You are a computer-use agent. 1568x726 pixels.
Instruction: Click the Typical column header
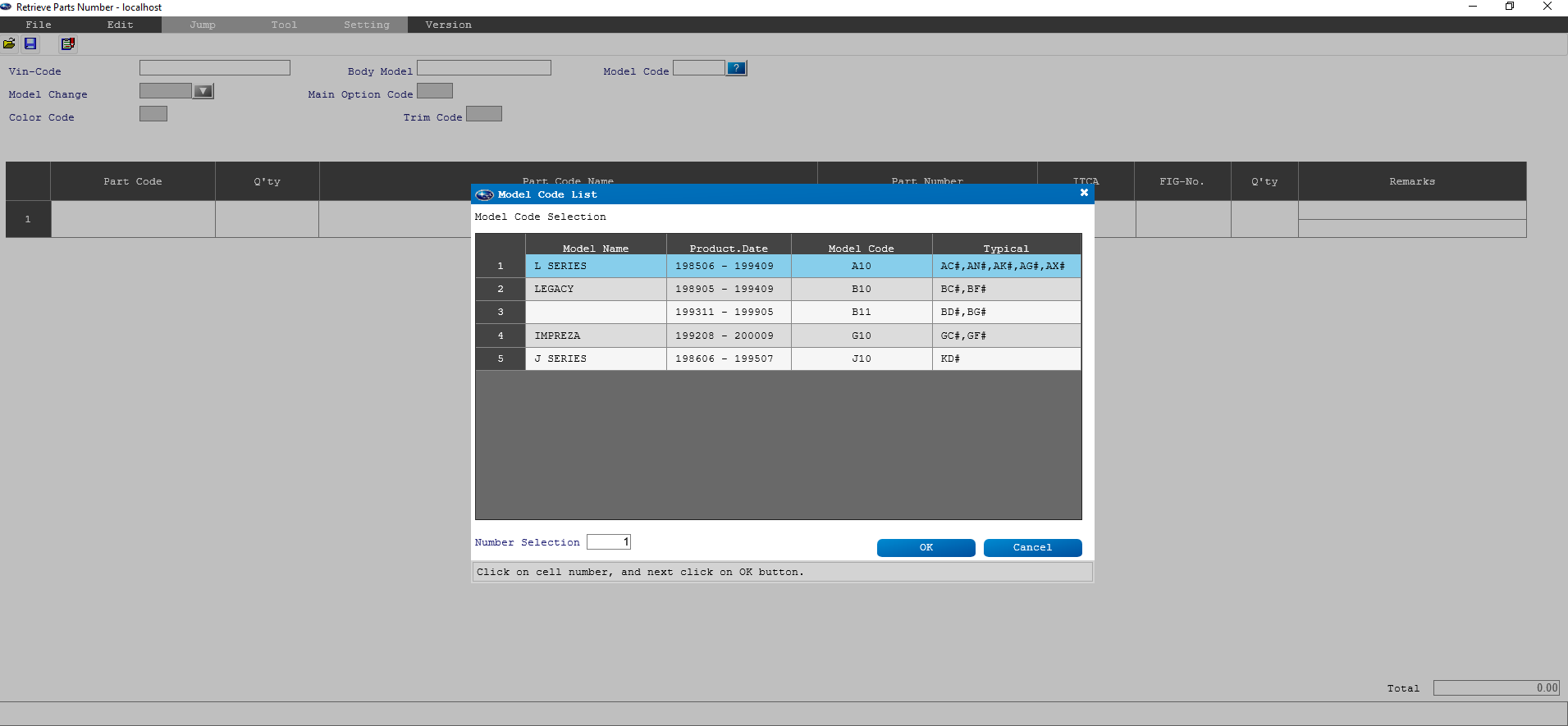(1007, 245)
